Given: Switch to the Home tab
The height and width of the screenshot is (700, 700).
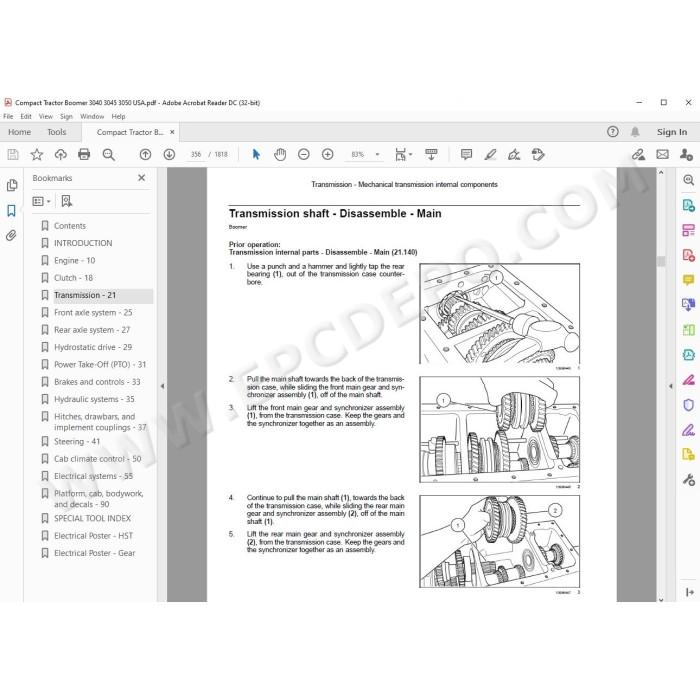Looking at the screenshot, I should point(19,132).
